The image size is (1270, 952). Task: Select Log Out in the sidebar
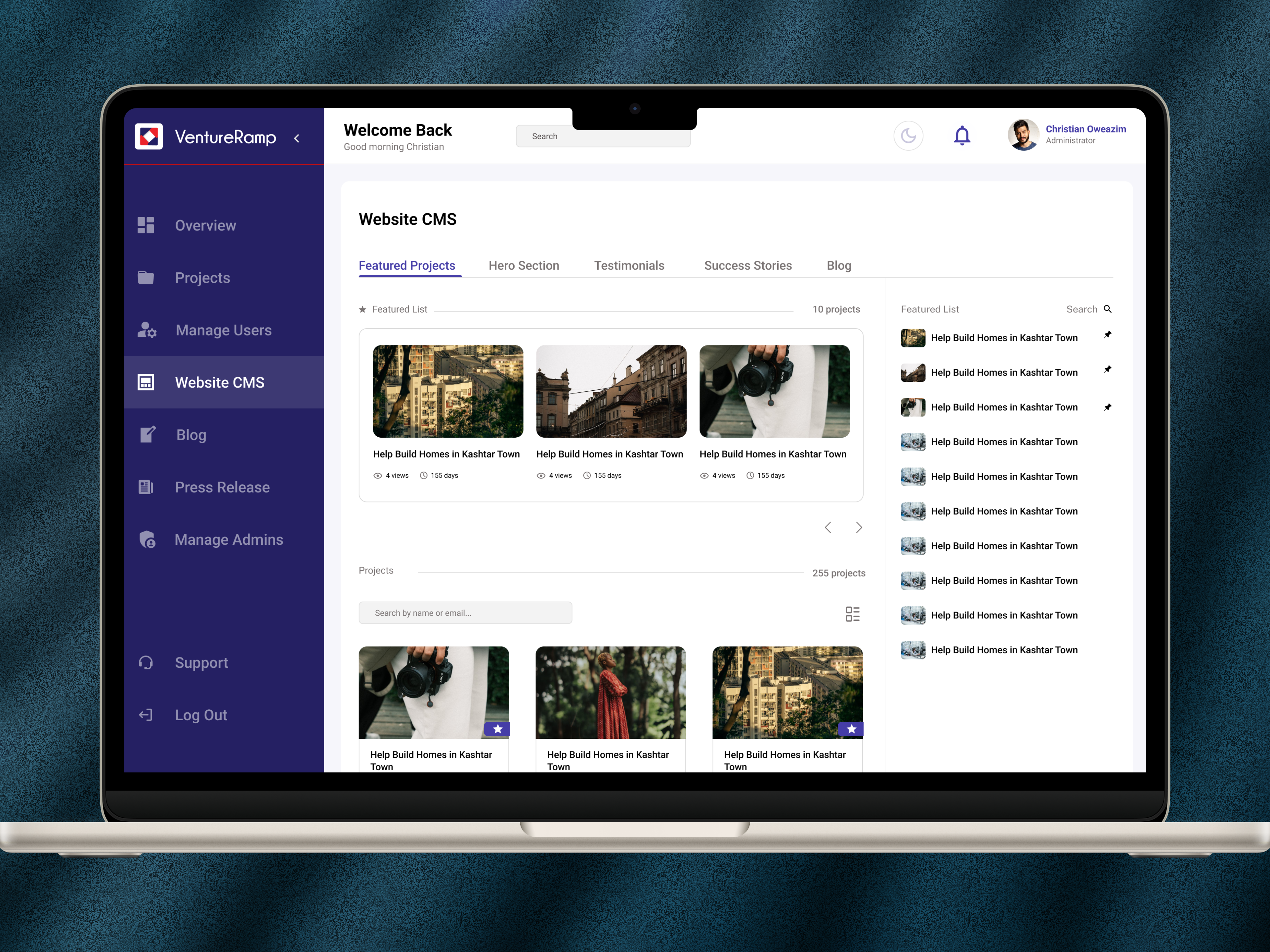pyautogui.click(x=224, y=715)
